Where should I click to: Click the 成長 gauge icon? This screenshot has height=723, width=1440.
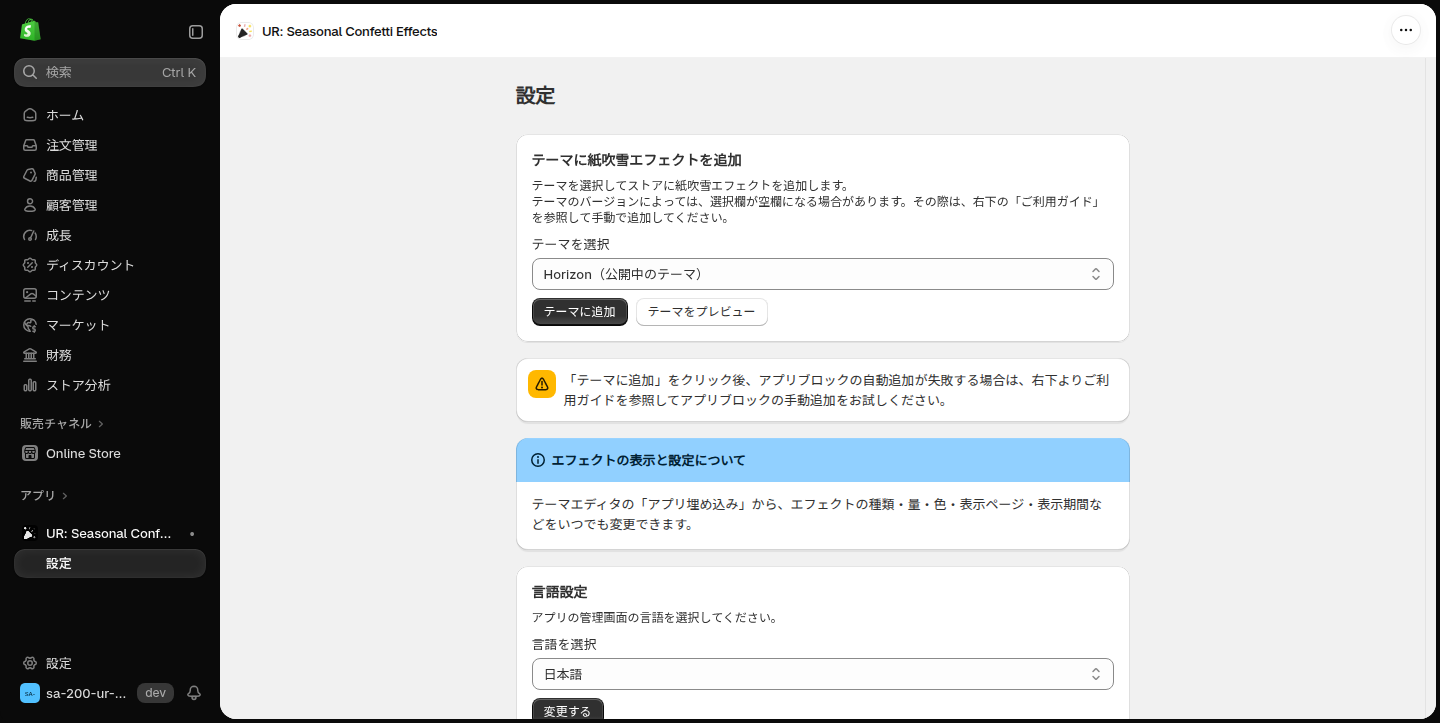(30, 235)
